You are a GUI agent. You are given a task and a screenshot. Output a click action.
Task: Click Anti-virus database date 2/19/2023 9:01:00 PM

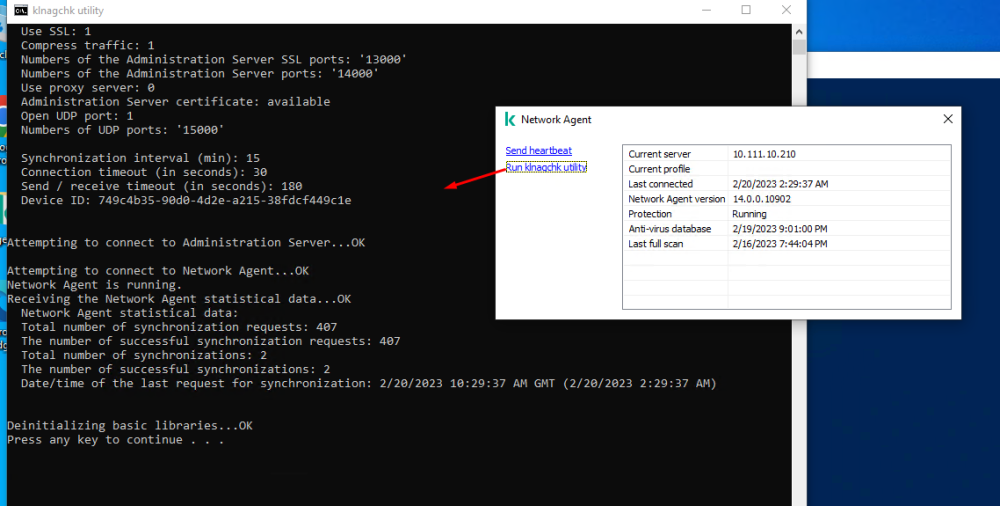coord(780,228)
